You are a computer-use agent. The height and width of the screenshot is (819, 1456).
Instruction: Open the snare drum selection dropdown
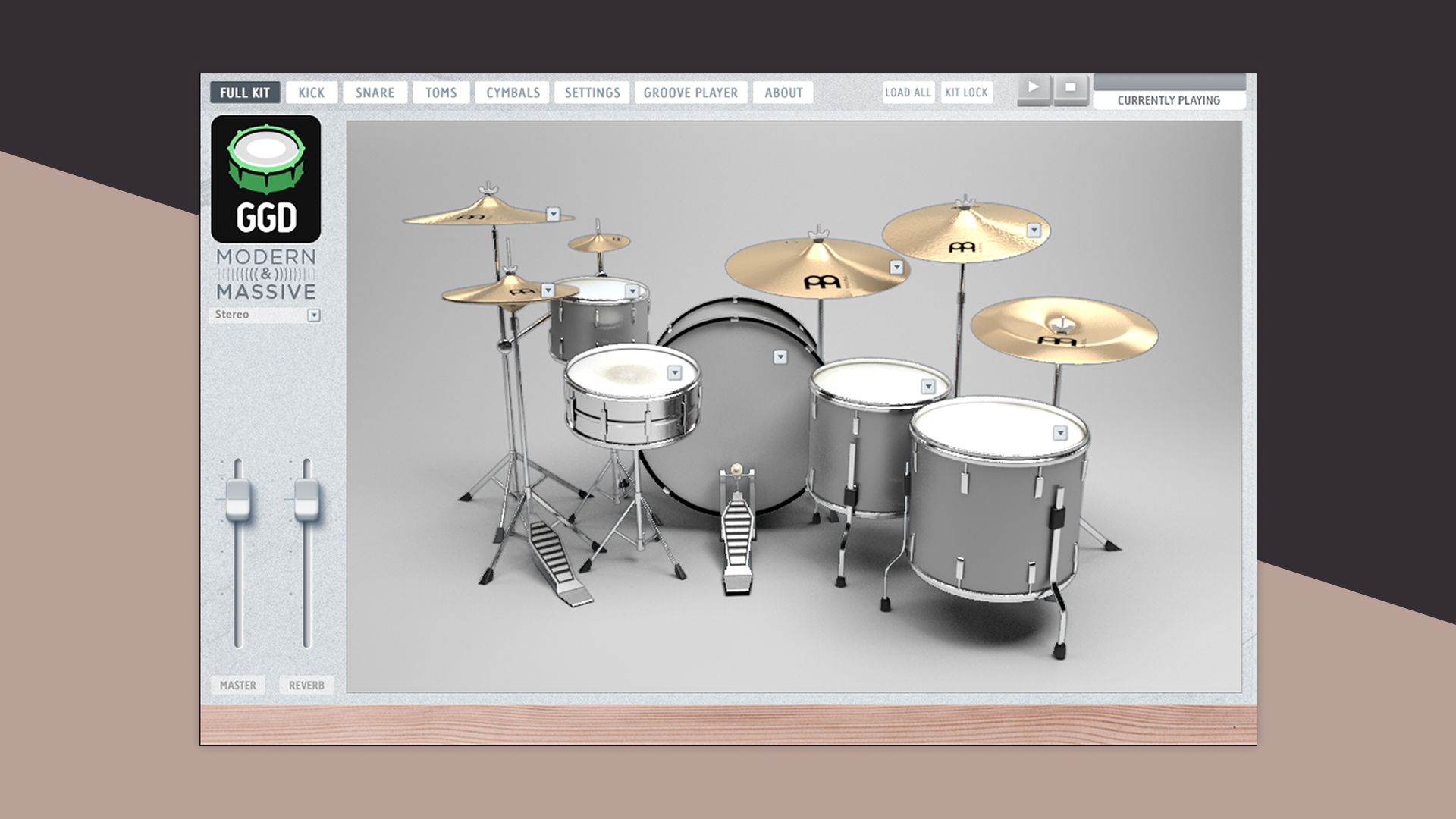(674, 372)
